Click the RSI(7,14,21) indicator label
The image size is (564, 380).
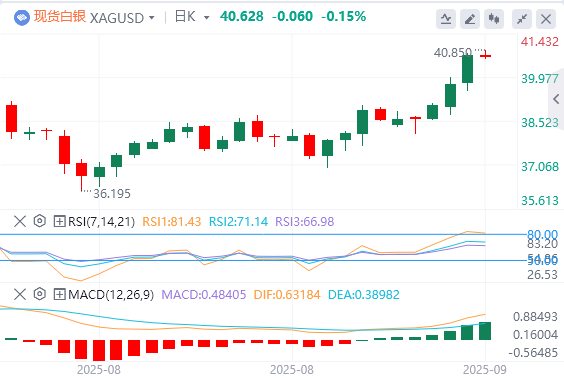click(x=101, y=222)
